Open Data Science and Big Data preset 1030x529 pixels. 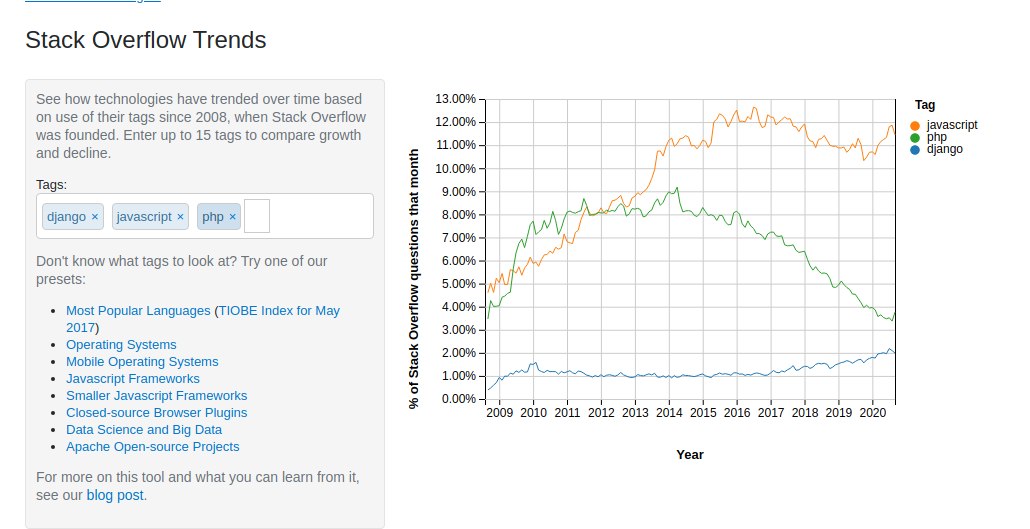(144, 430)
